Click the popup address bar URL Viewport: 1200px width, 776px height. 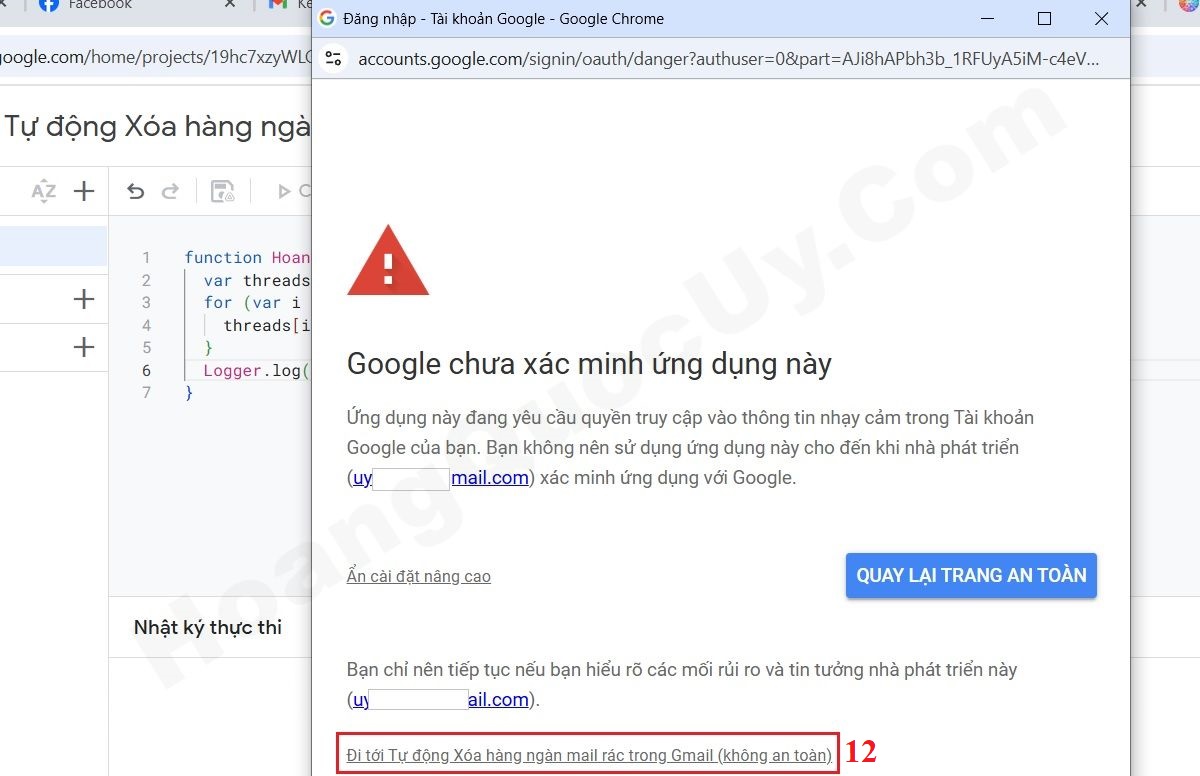728,58
